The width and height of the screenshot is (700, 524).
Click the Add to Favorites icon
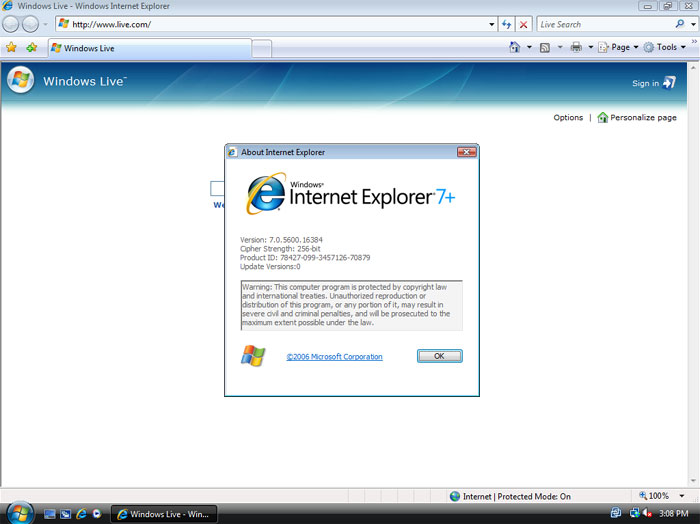(x=32, y=47)
